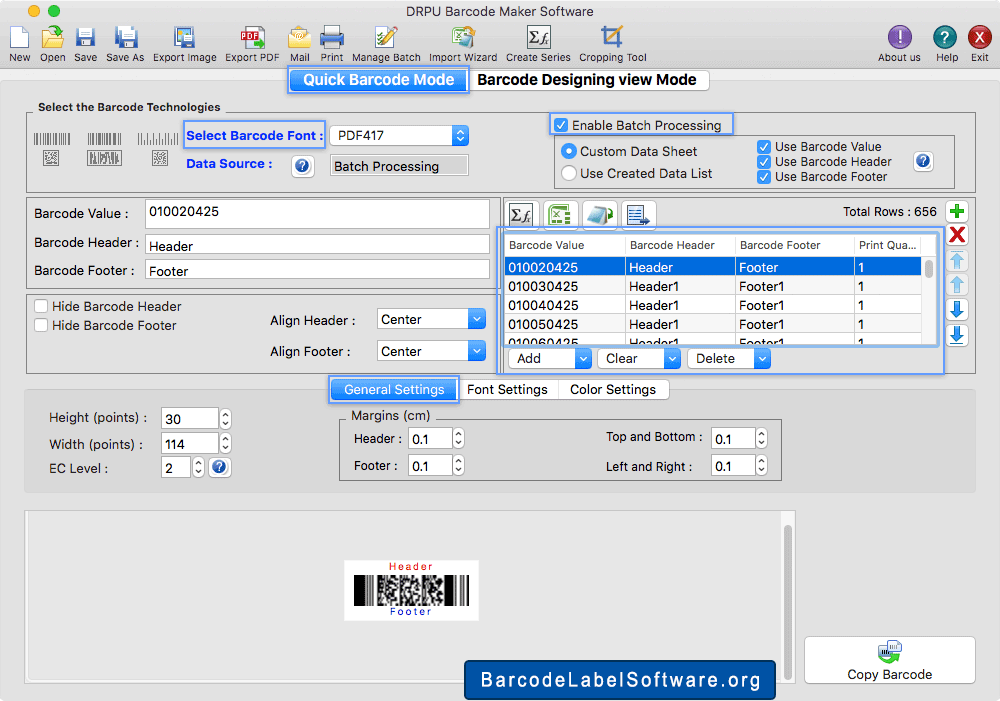The width and height of the screenshot is (1000, 701).
Task: Open General Settings tab
Action: click(x=394, y=389)
